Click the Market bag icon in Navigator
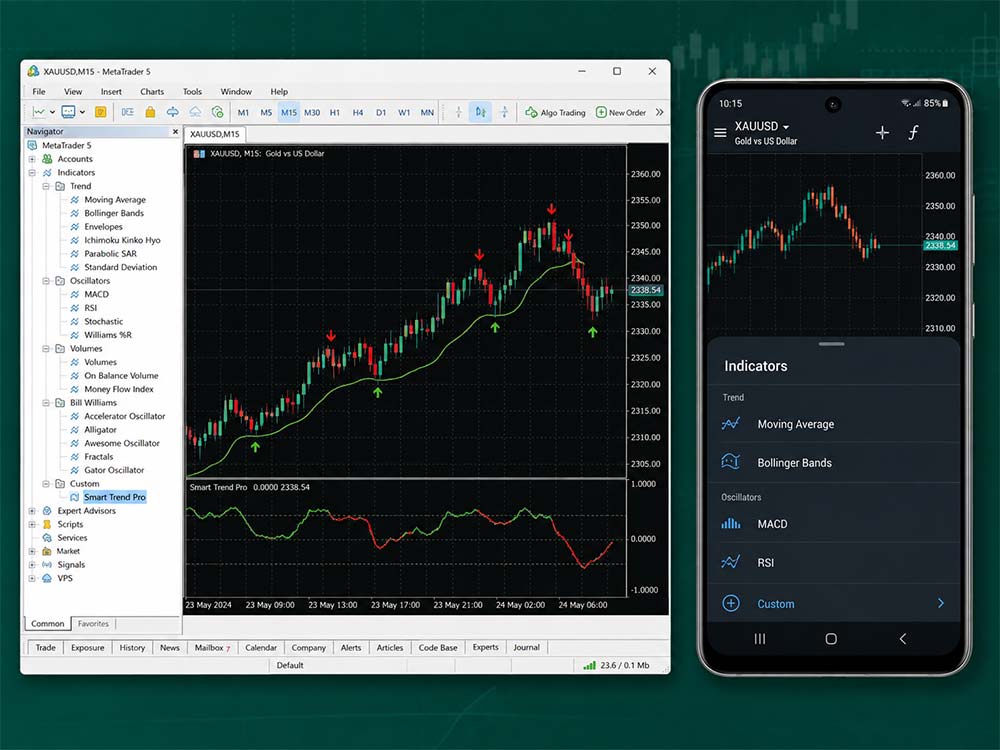The image size is (1000, 750). pyautogui.click(x=47, y=551)
